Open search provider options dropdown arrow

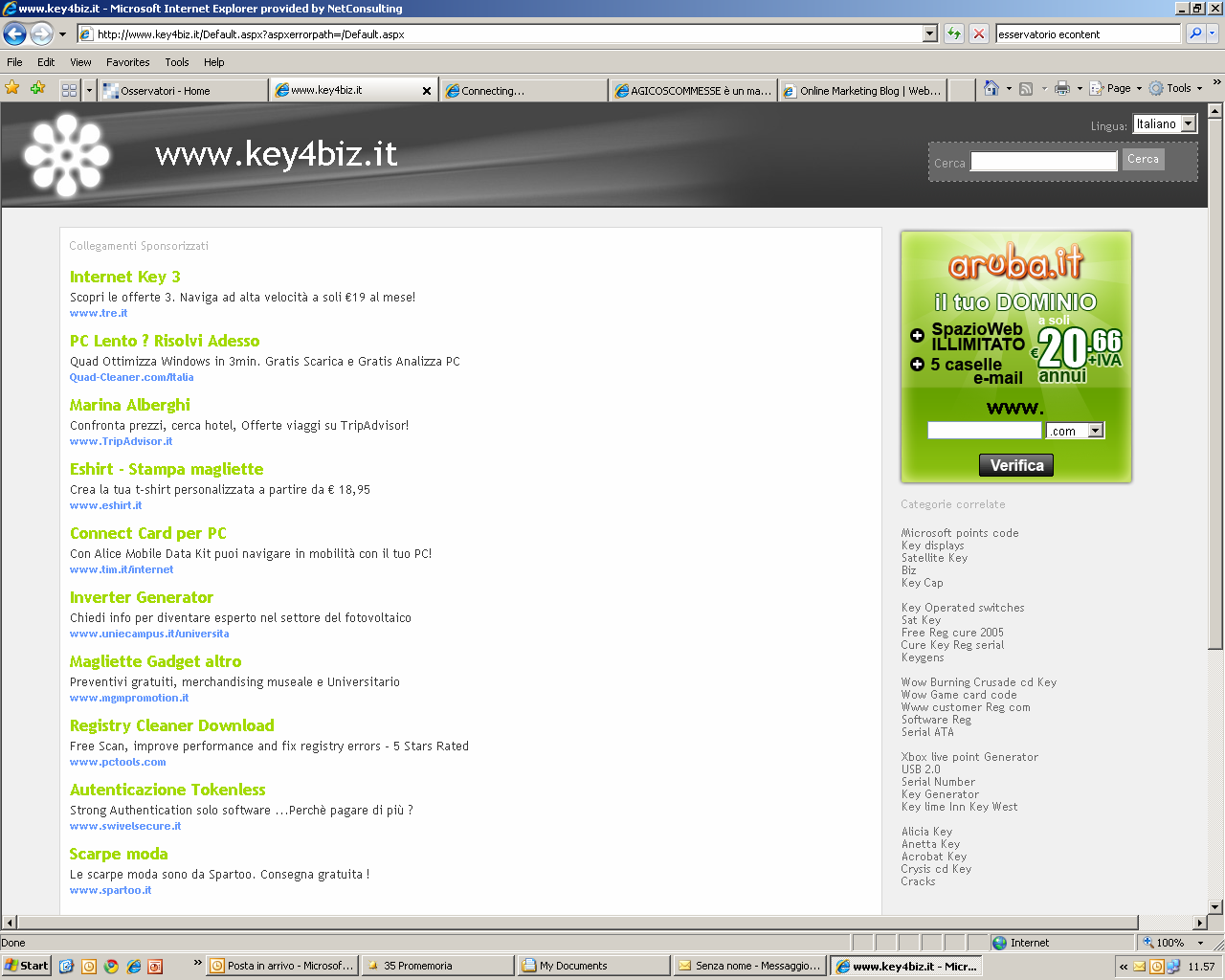pyautogui.click(x=1213, y=33)
